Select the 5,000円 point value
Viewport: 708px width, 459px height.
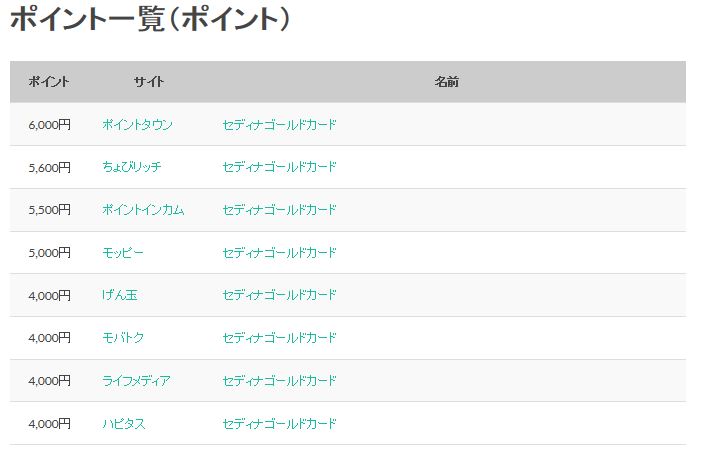pyautogui.click(x=50, y=253)
